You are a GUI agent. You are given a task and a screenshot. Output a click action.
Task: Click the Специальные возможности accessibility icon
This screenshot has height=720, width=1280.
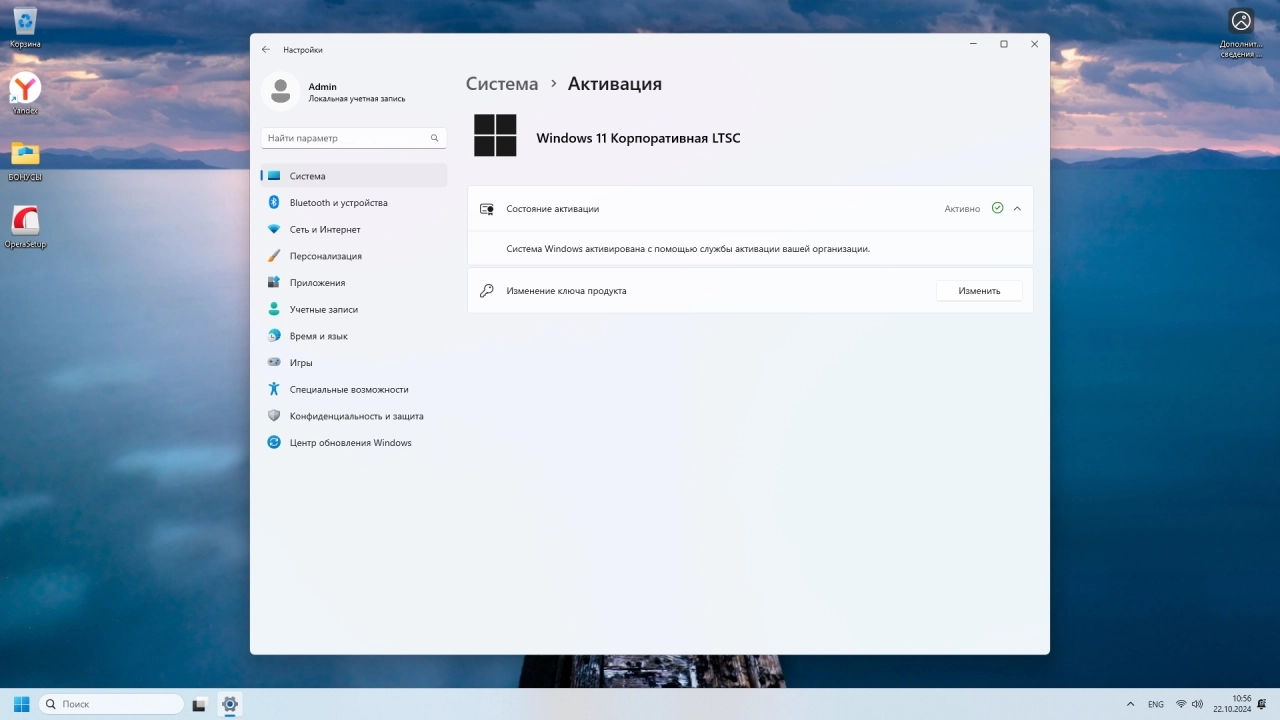point(274,389)
